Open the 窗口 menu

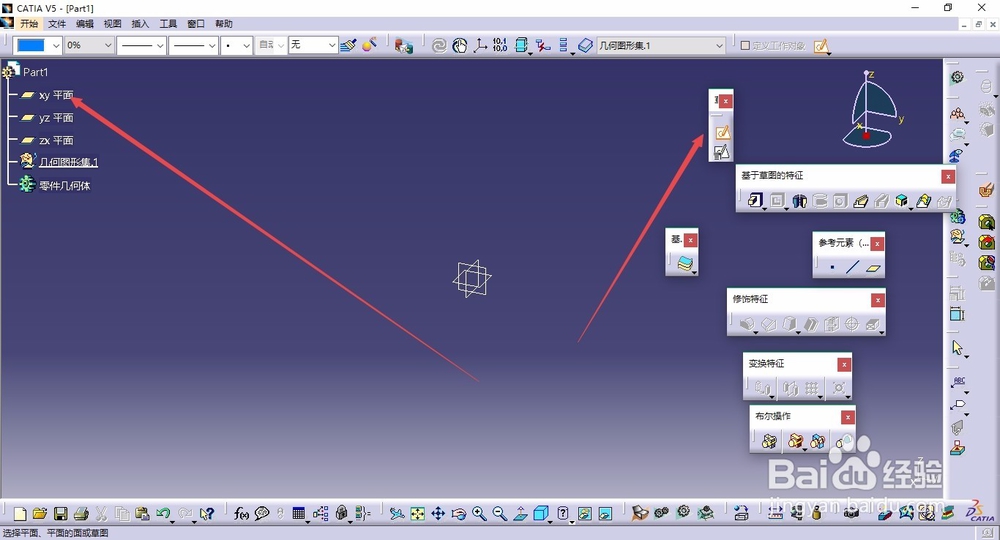tap(196, 24)
